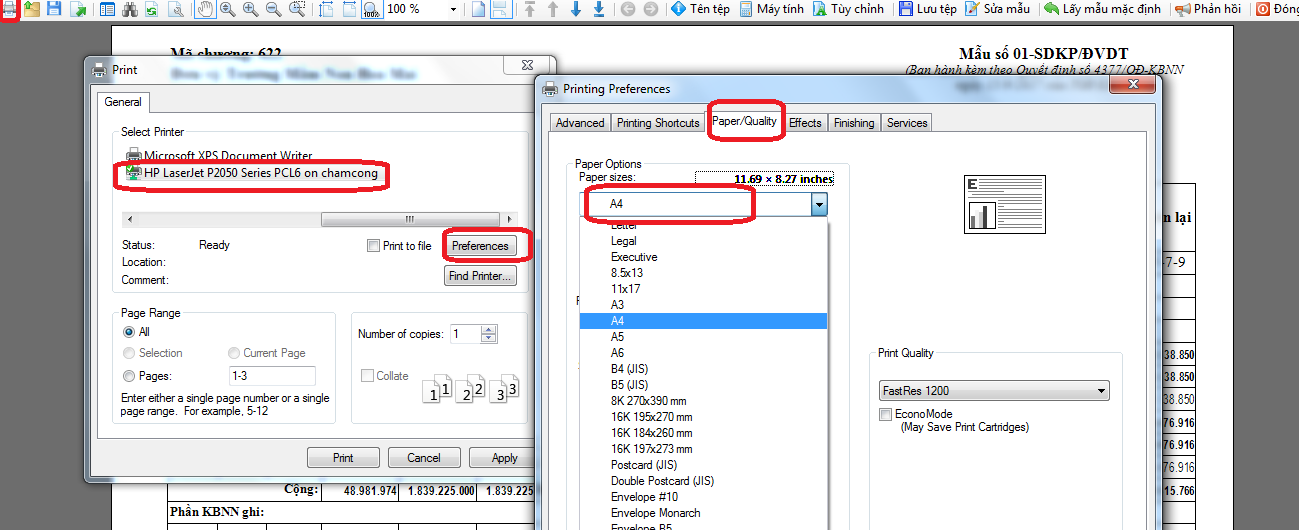Viewport: 1299px width, 530px height.
Task: Increase number of copies with up spinner
Action: coord(488,330)
